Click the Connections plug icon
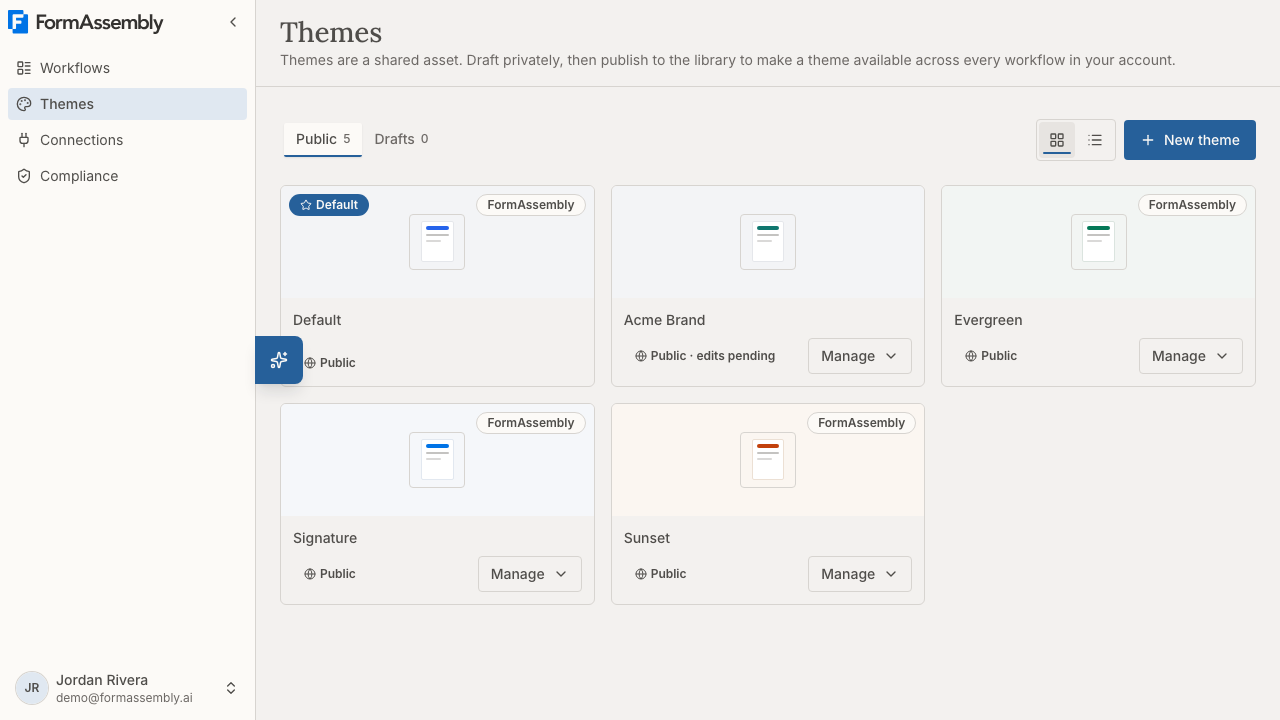The height and width of the screenshot is (720, 1280). pos(24,140)
